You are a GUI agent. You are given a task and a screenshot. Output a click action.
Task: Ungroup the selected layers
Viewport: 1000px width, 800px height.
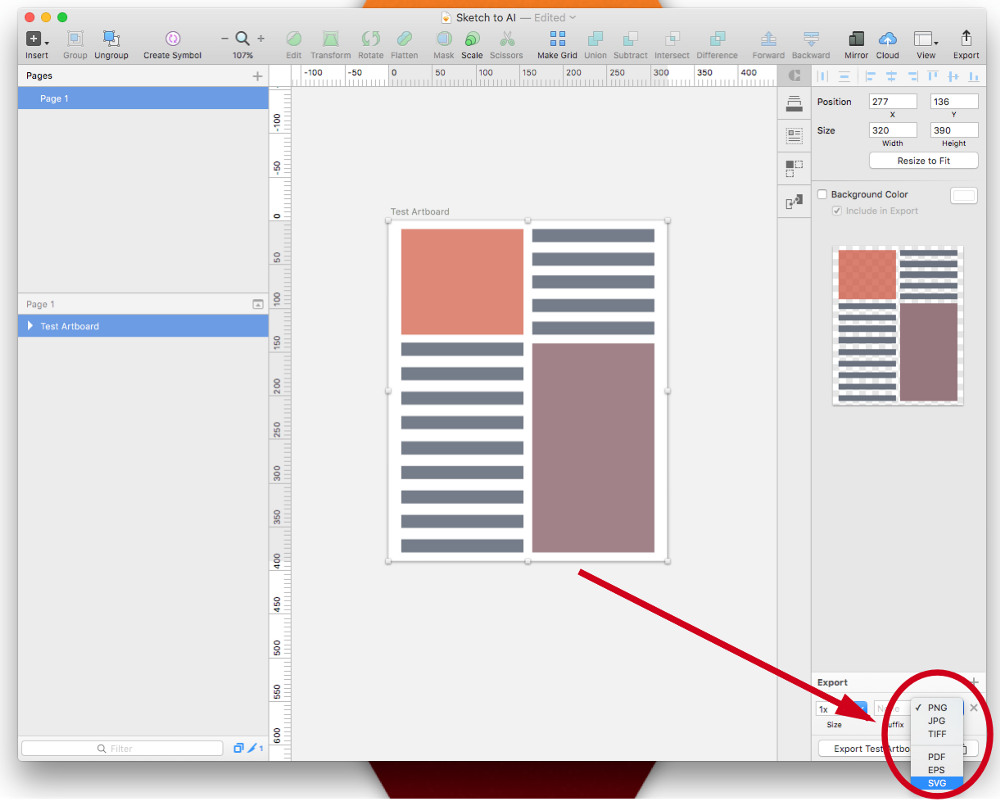[111, 39]
